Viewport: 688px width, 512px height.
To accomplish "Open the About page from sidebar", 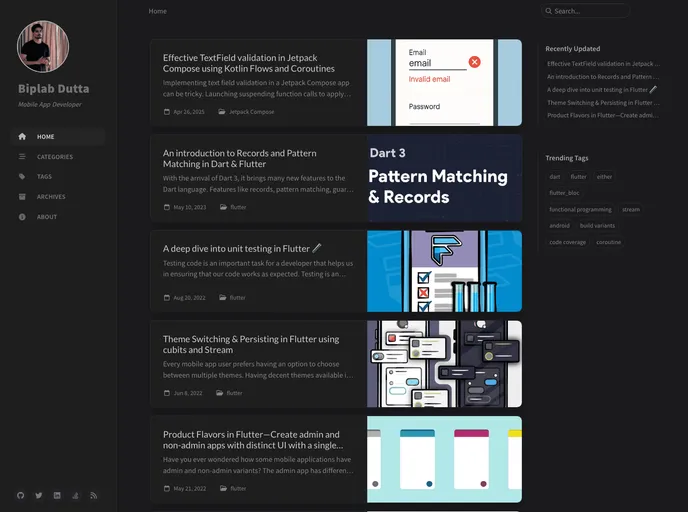I will tap(47, 217).
